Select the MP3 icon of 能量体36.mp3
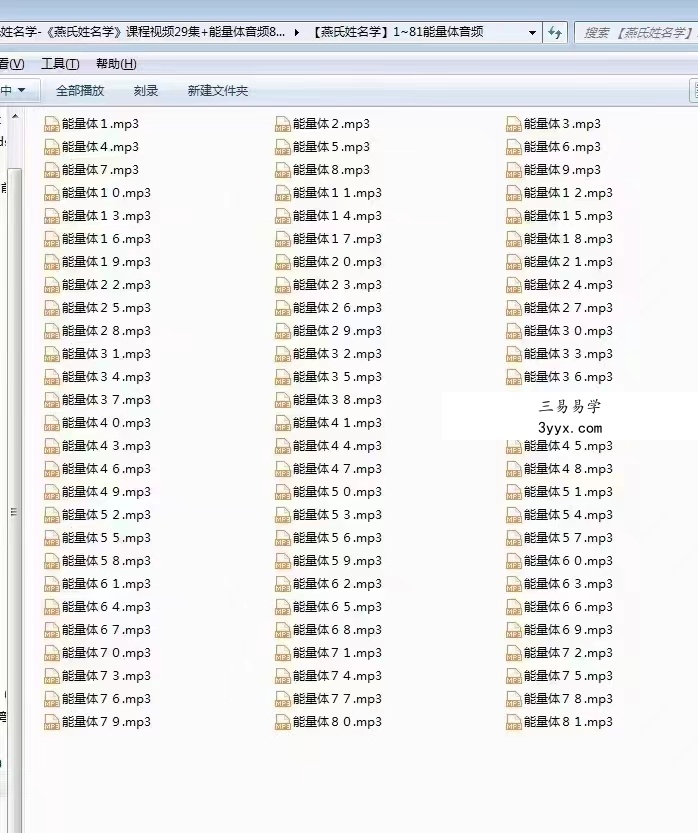Screen dimensions: 698x833 point(514,377)
